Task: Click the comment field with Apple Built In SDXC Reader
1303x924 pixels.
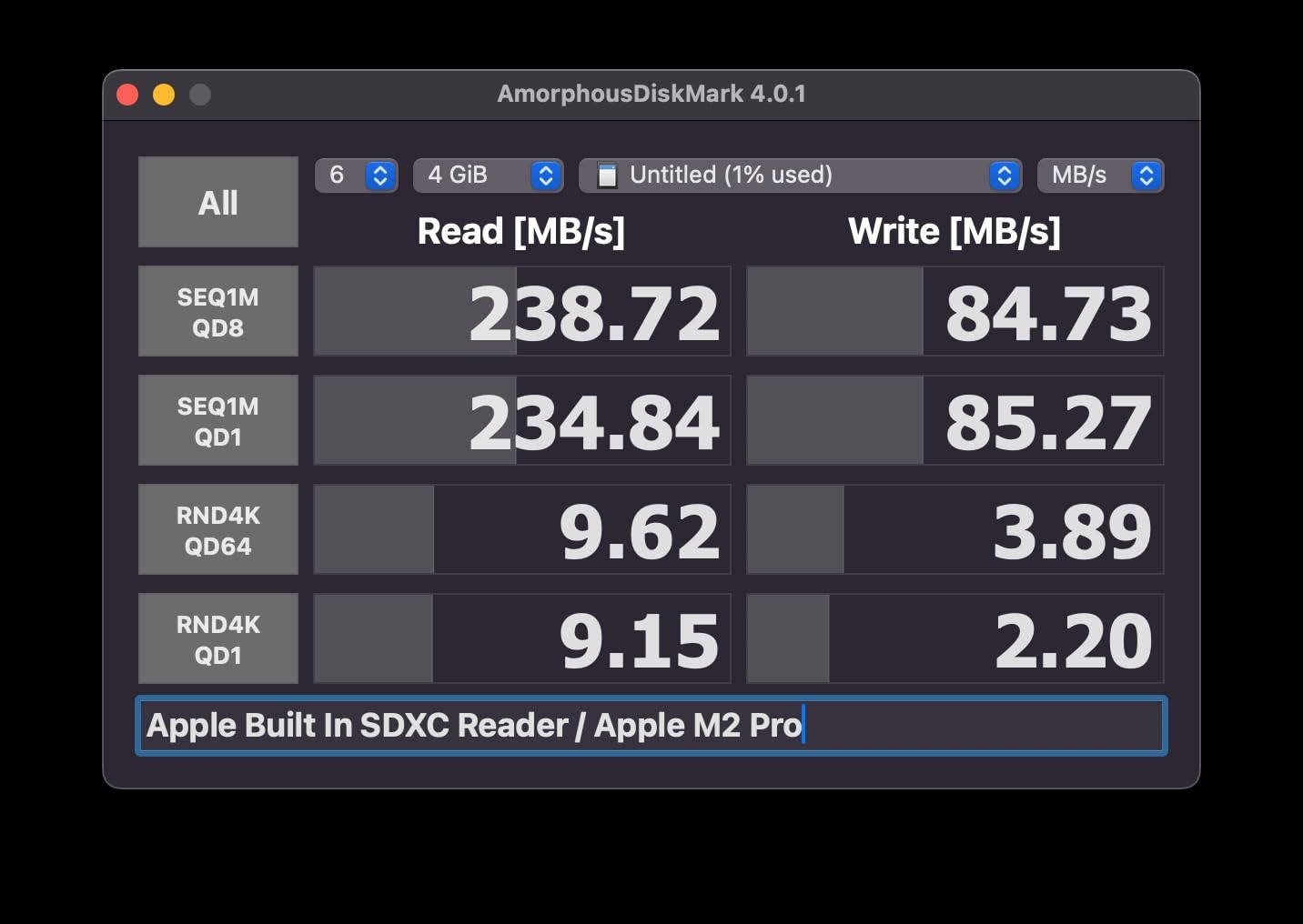Action: [651, 726]
